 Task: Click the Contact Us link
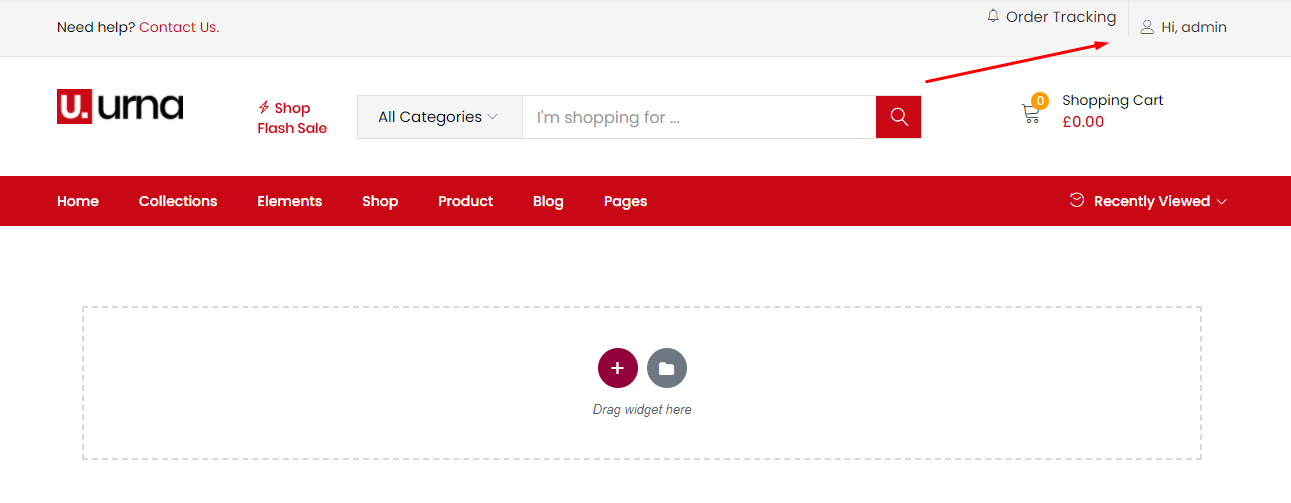point(179,27)
